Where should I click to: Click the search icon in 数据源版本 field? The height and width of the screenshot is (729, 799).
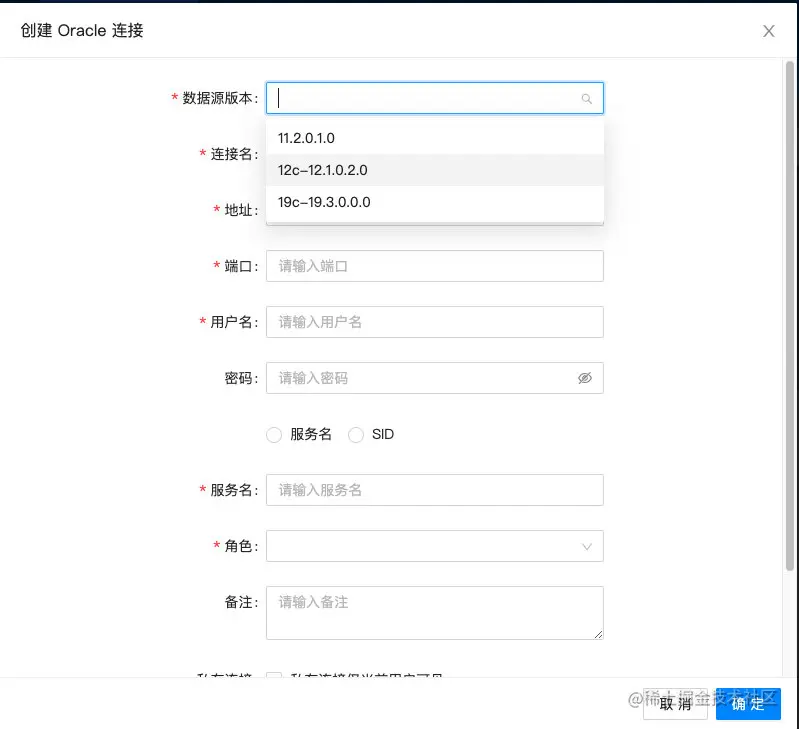[587, 98]
